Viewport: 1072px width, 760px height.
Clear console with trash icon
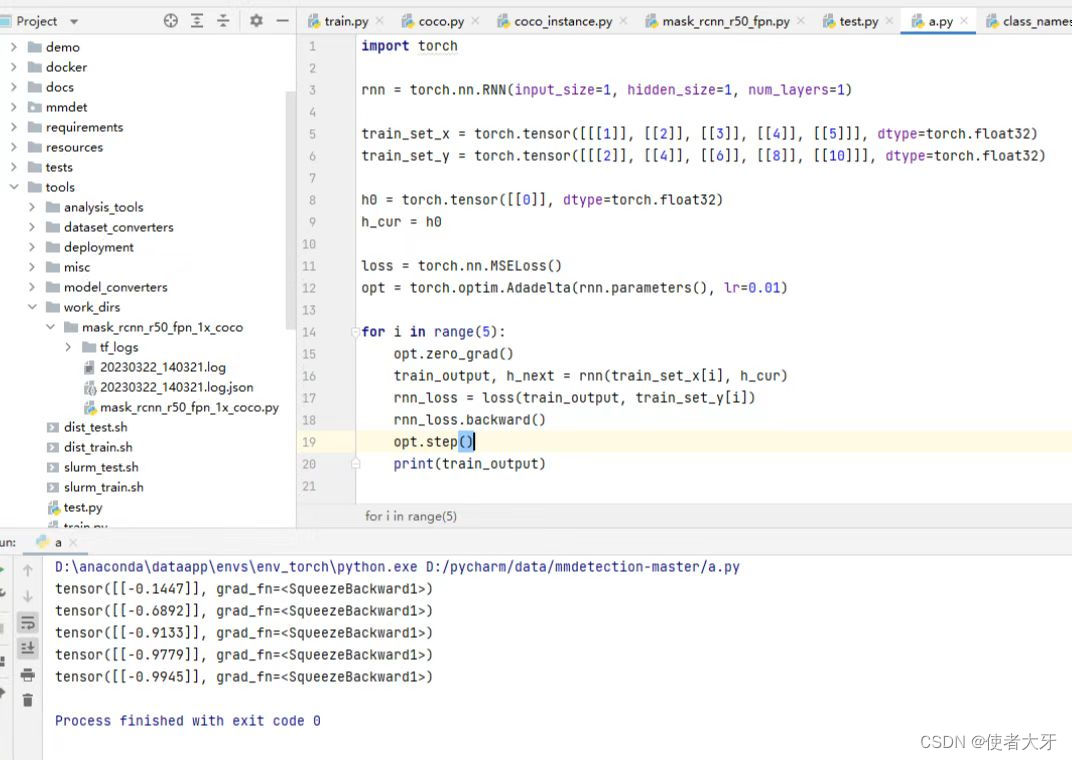coord(28,700)
